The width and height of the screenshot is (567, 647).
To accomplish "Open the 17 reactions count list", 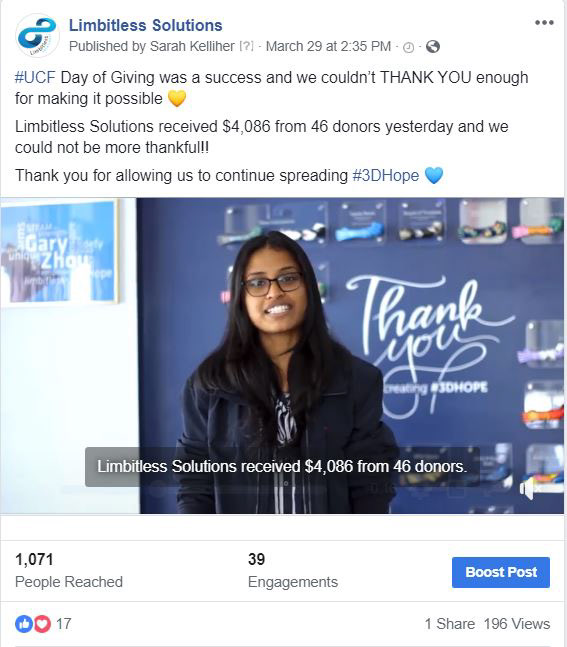I will [64, 623].
